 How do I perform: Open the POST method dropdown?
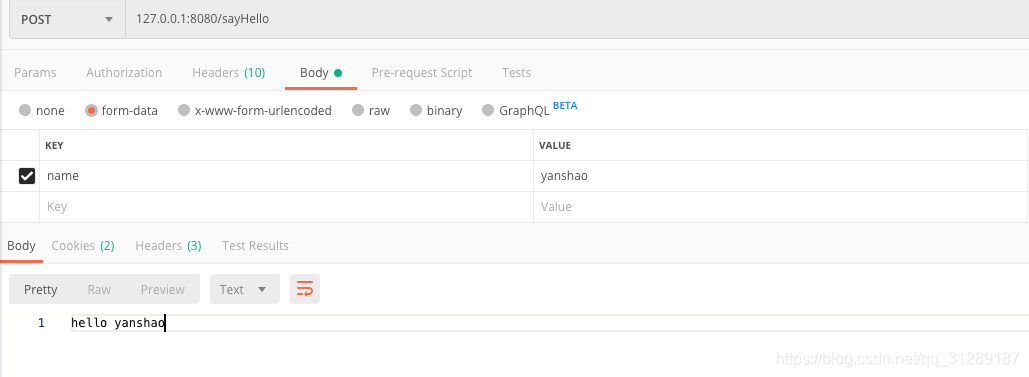(x=67, y=19)
